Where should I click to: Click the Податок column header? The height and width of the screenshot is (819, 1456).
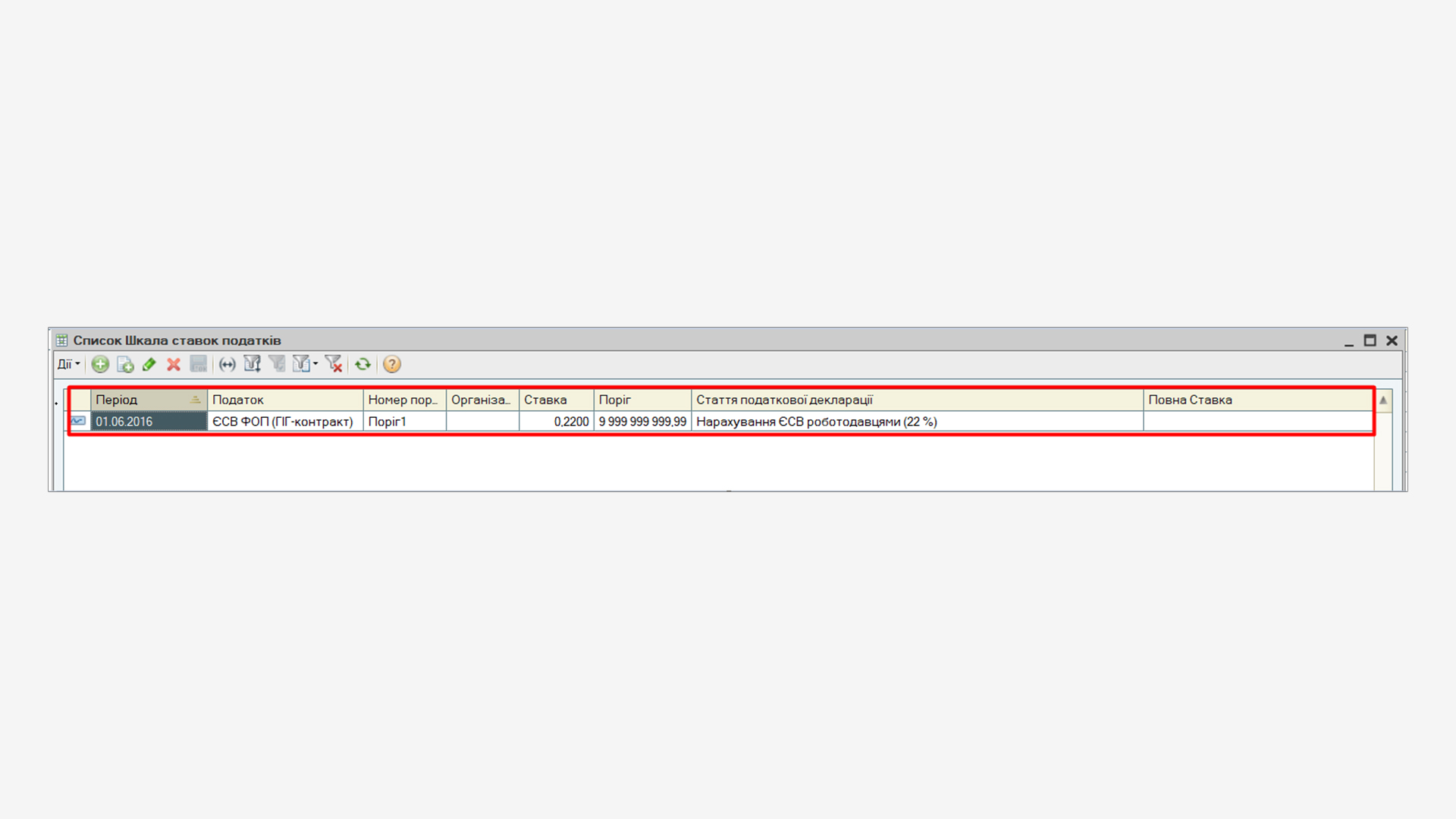pos(285,400)
